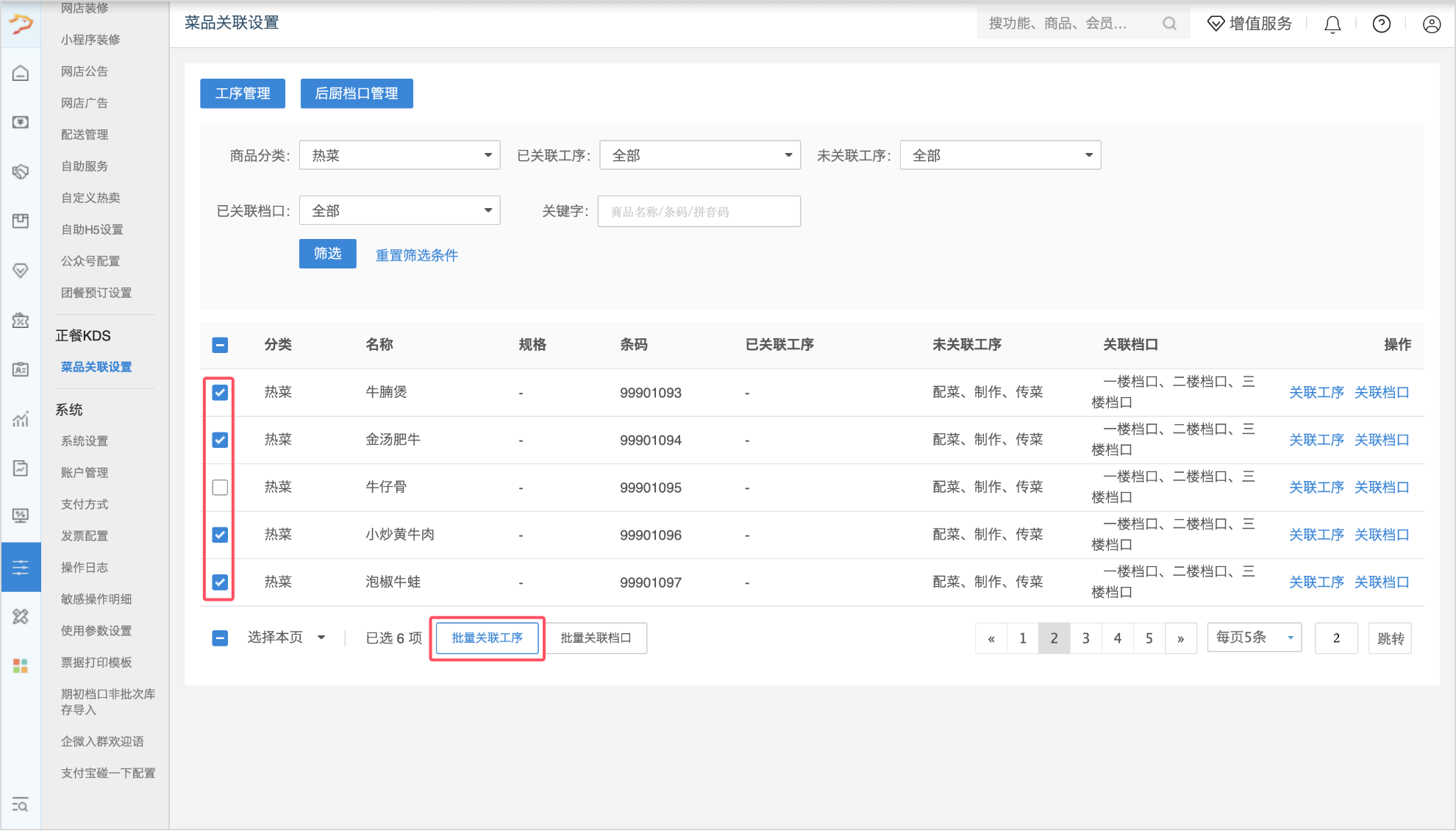Open the ID card staff icon in sidebar
The width and height of the screenshot is (1456, 831).
(21, 369)
